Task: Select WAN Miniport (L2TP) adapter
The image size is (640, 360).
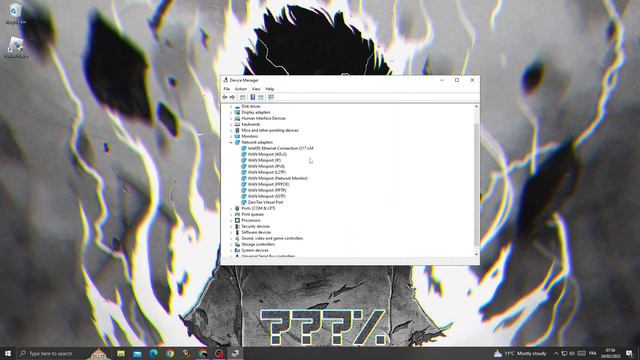Action: (x=267, y=172)
